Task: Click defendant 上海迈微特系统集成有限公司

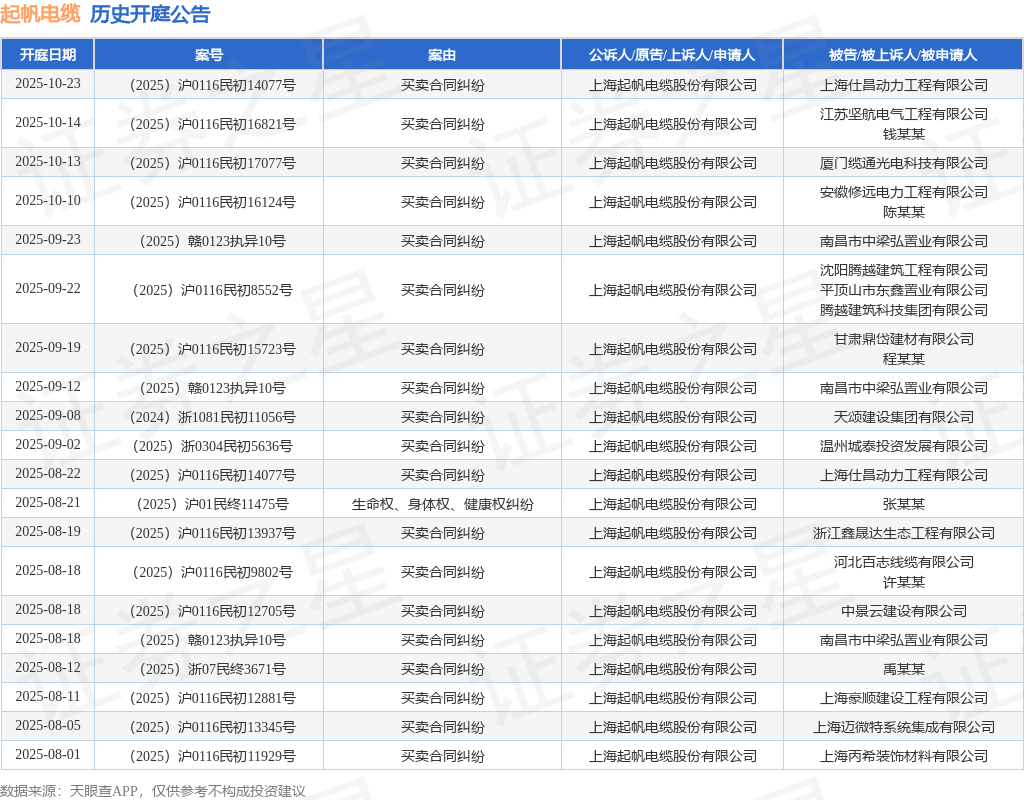Action: click(x=904, y=728)
